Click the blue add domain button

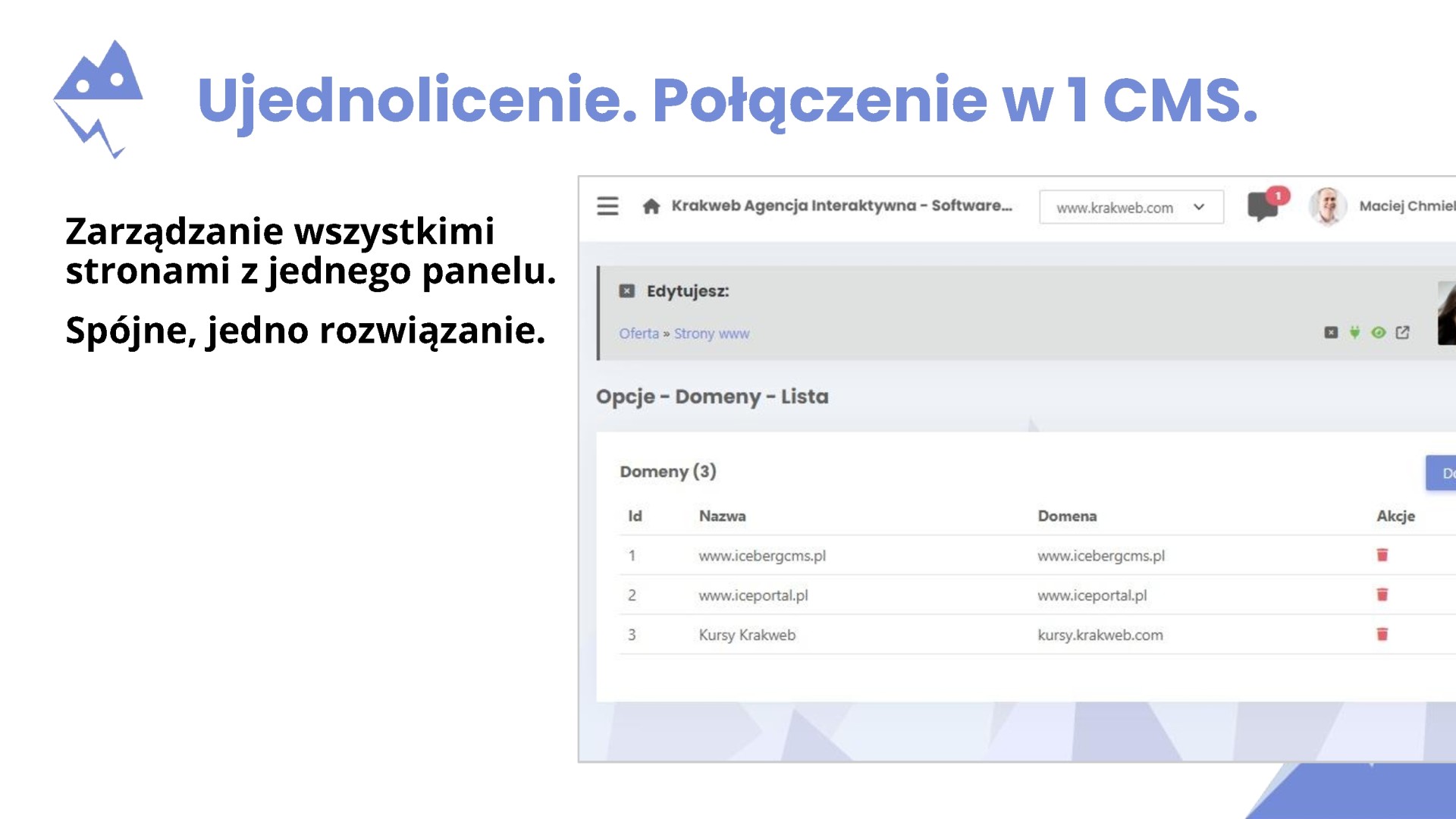[x=1441, y=473]
